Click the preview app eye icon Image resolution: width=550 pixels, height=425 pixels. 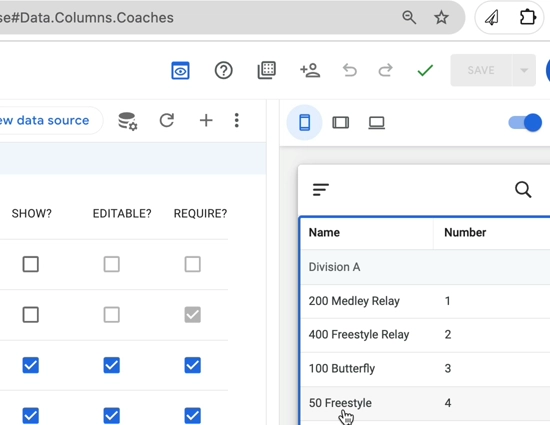pyautogui.click(x=180, y=70)
